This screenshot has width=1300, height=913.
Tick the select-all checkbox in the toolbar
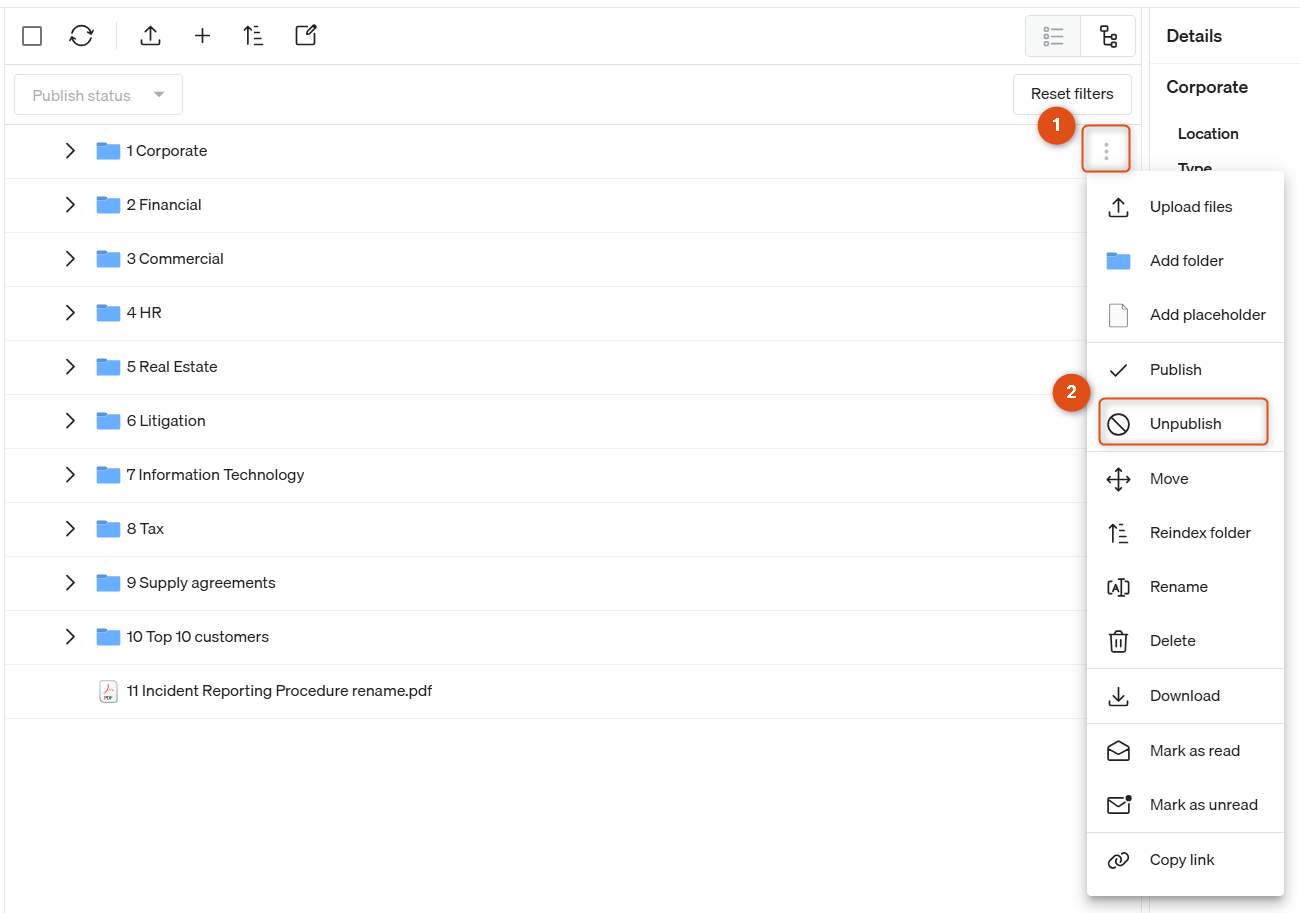tap(32, 36)
